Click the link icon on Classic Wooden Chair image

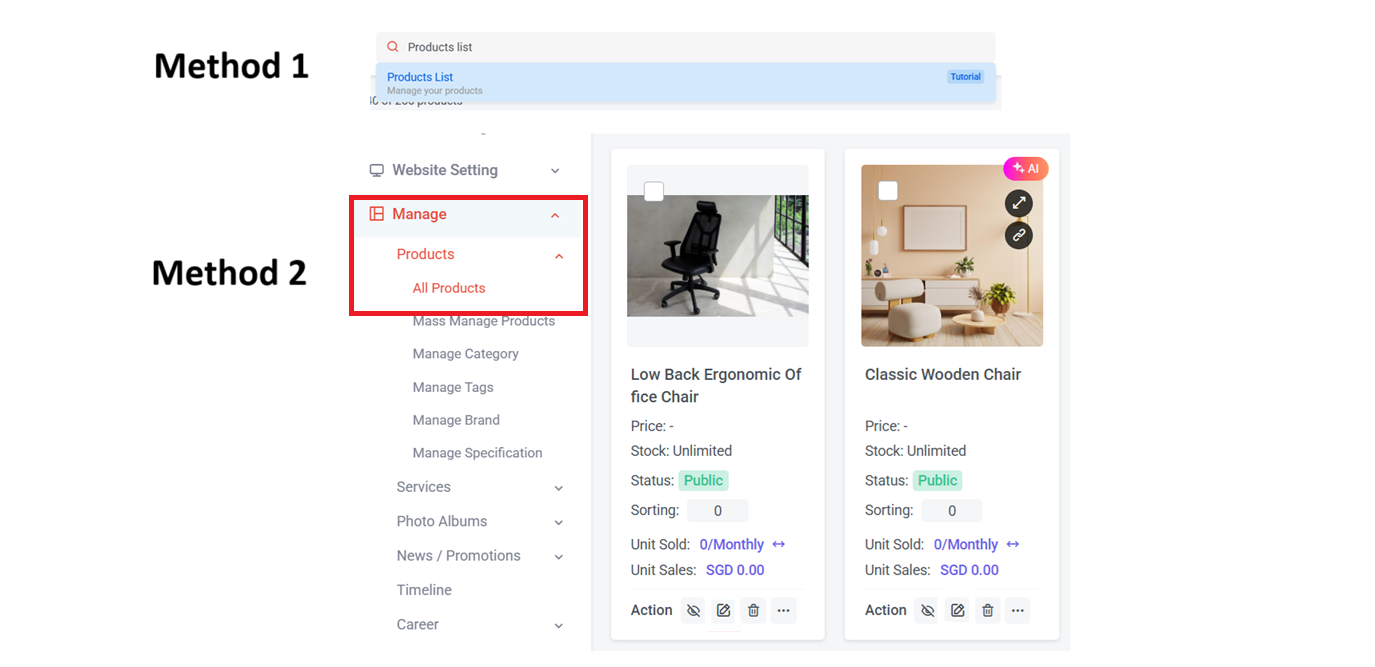coord(1018,235)
